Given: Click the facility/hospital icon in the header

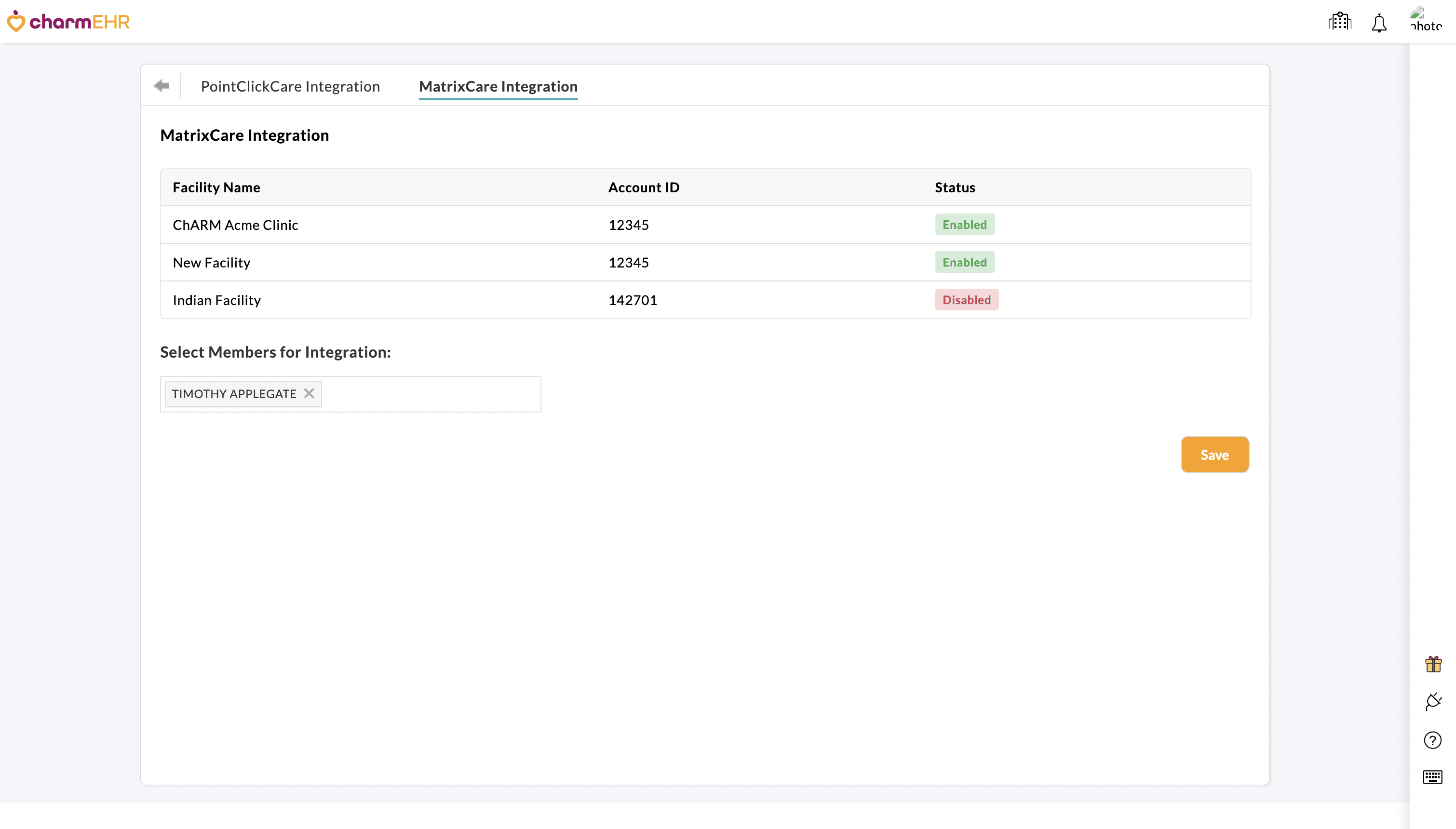Looking at the screenshot, I should click(1339, 22).
